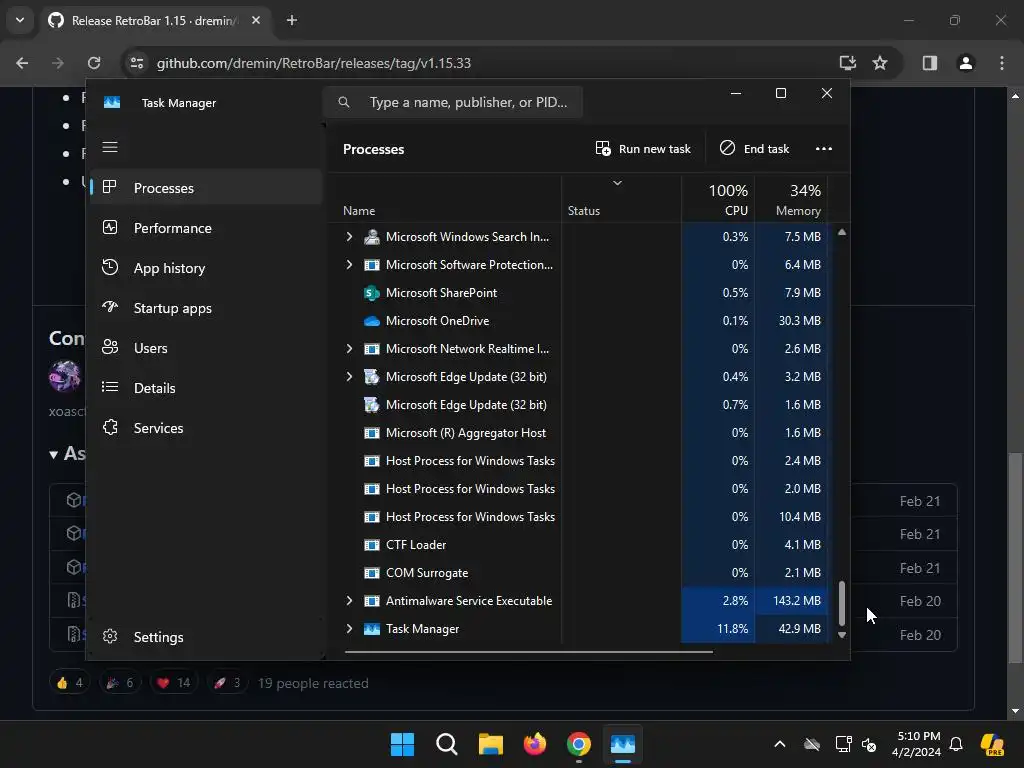This screenshot has height=768, width=1024.
Task: Click the Microsoft Windows Search Indexer icon
Action: [x=372, y=236]
